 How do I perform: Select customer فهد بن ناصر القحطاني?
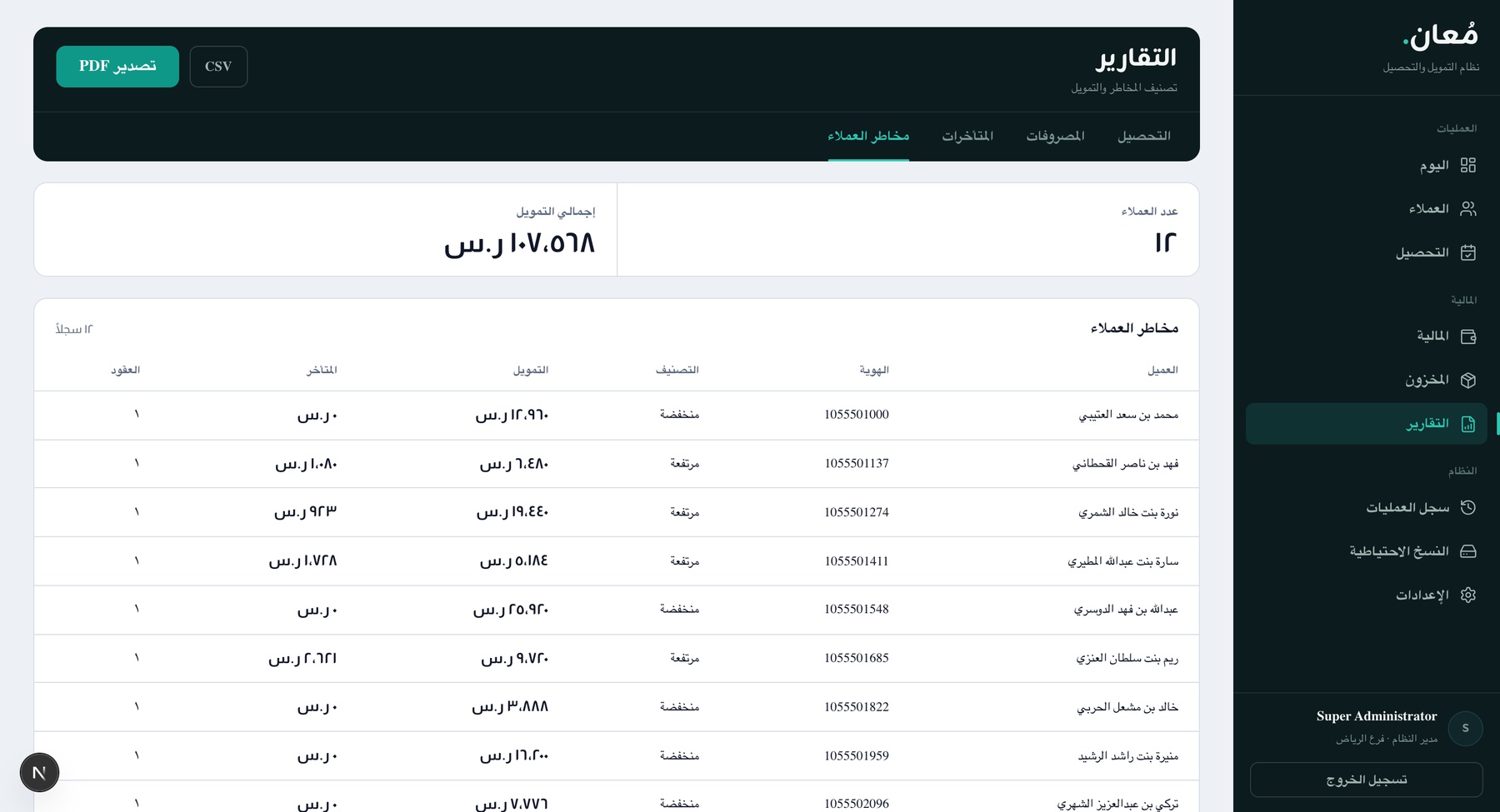tap(1125, 464)
